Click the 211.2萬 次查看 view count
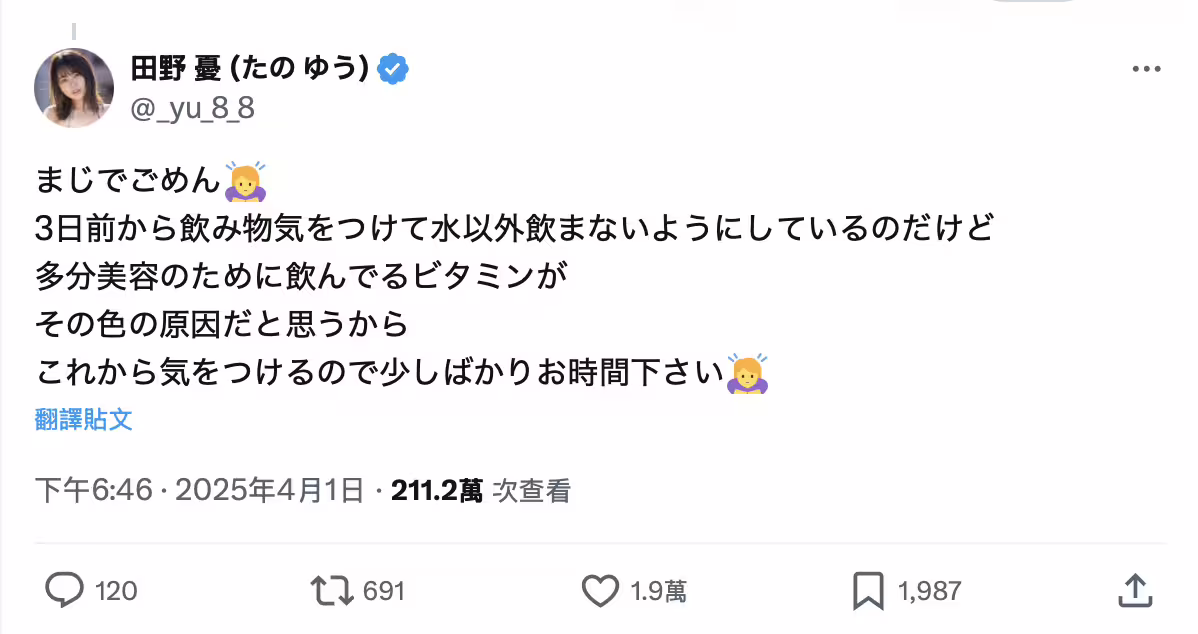1198x634 pixels. (480, 490)
